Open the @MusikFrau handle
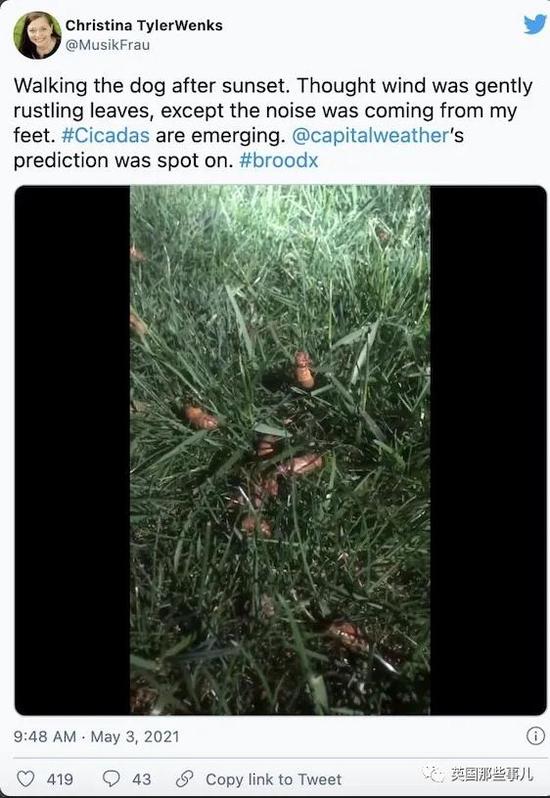This screenshot has height=798, width=550. point(108,45)
